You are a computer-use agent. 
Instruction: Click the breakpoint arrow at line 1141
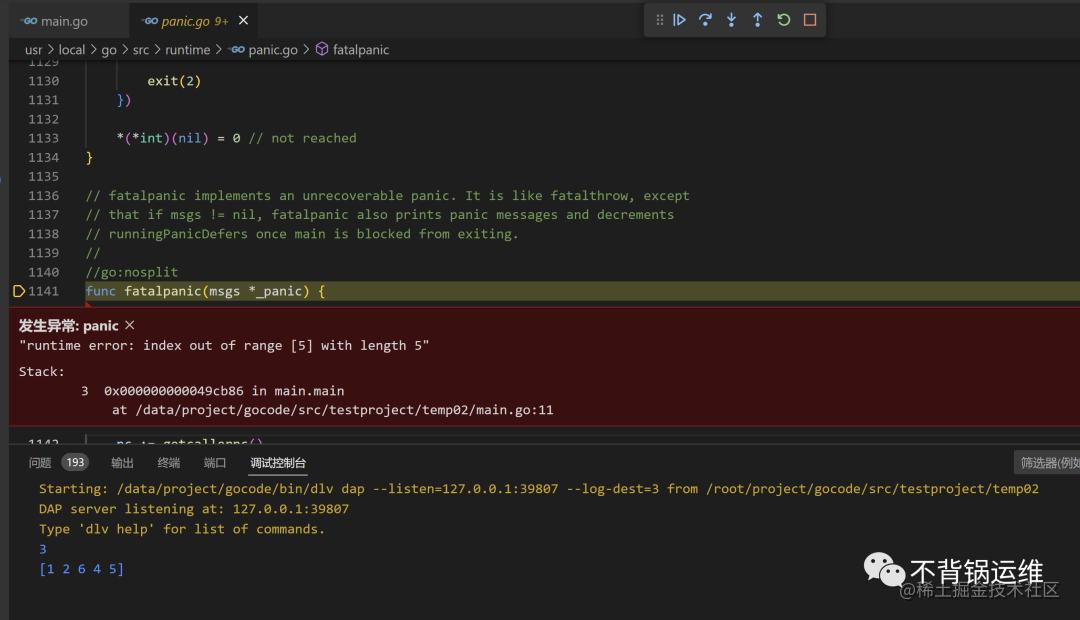point(19,291)
